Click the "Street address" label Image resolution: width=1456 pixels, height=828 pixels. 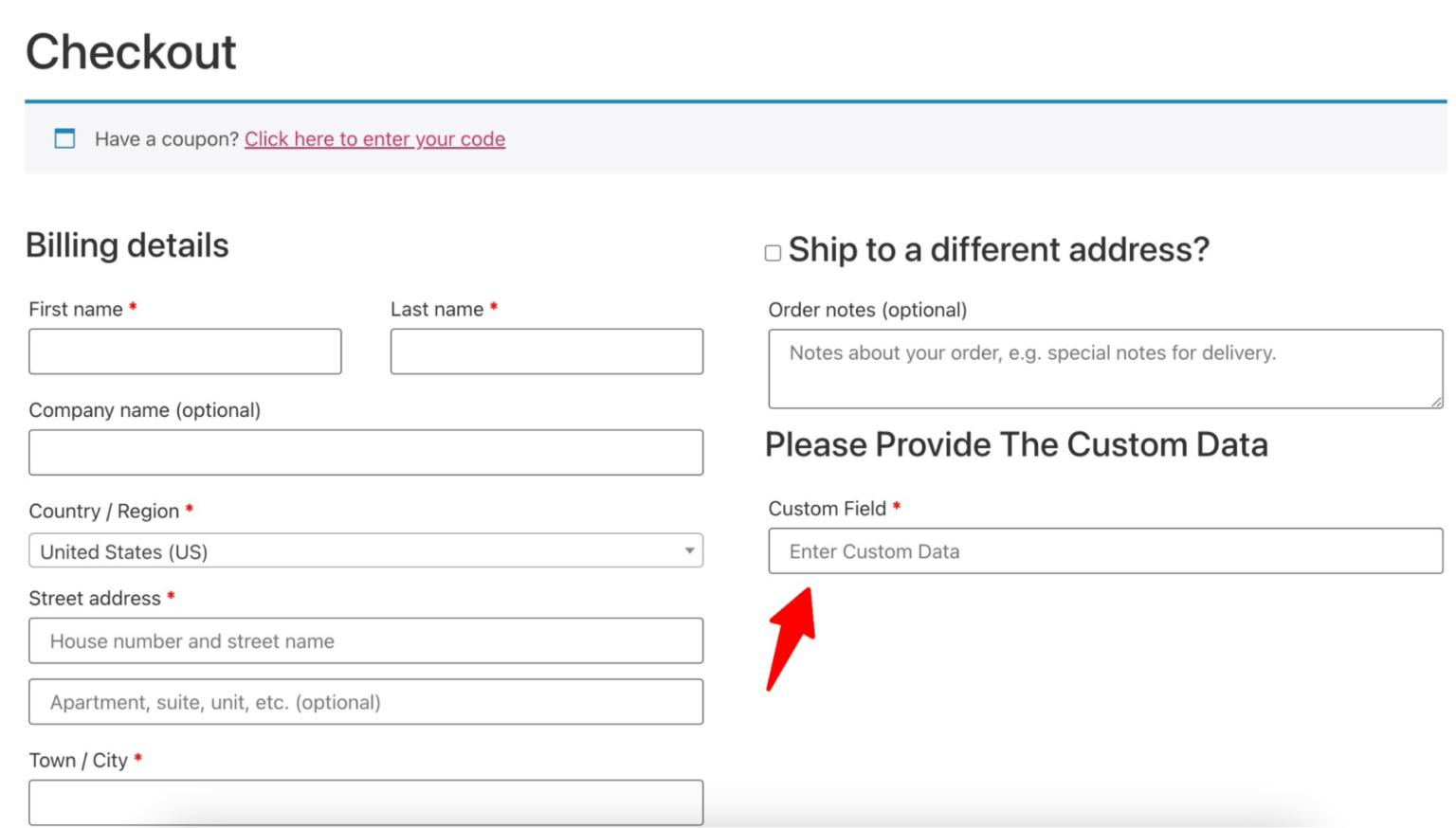tap(95, 599)
